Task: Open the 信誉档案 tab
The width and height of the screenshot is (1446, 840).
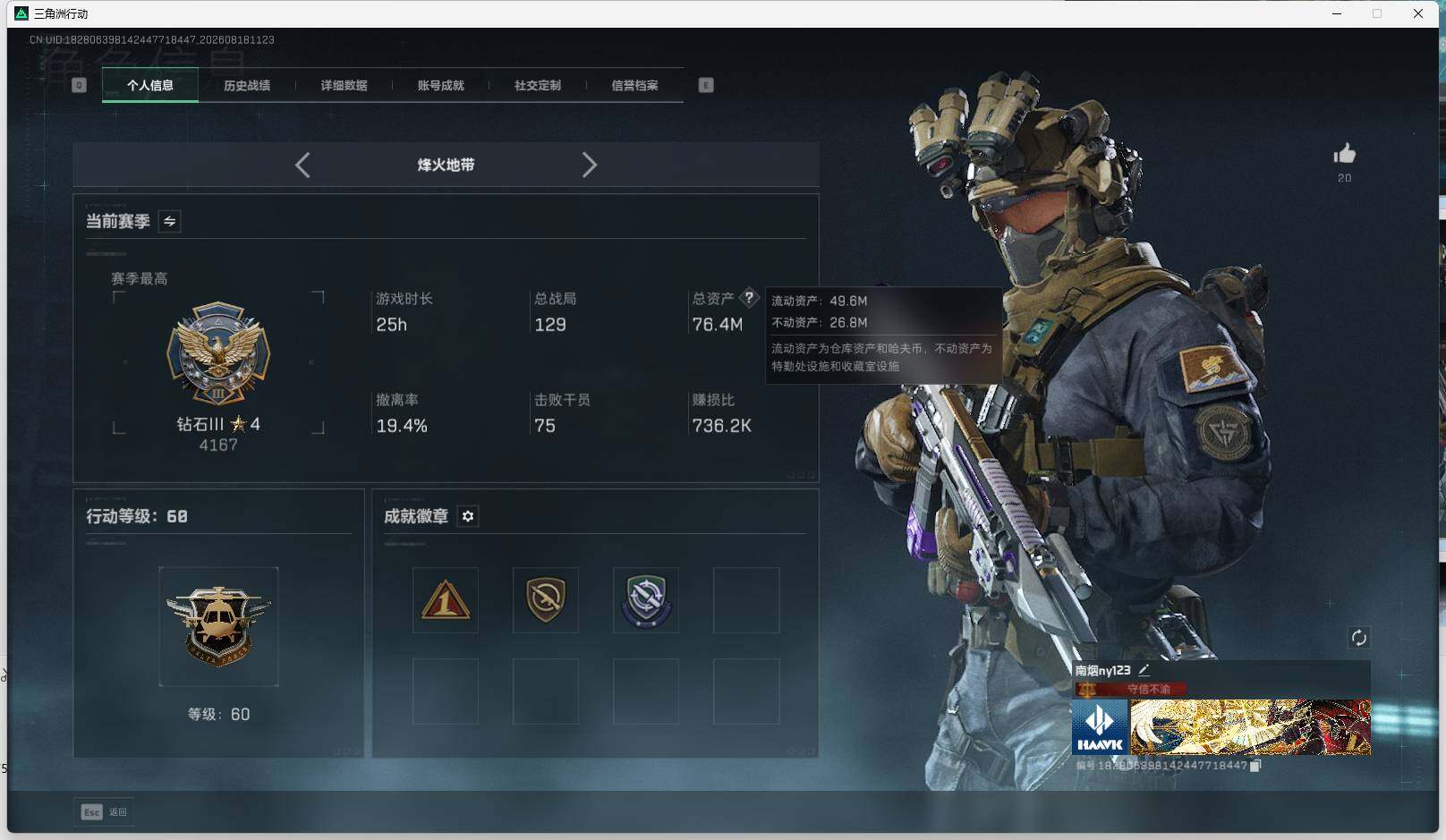Action: [x=634, y=85]
